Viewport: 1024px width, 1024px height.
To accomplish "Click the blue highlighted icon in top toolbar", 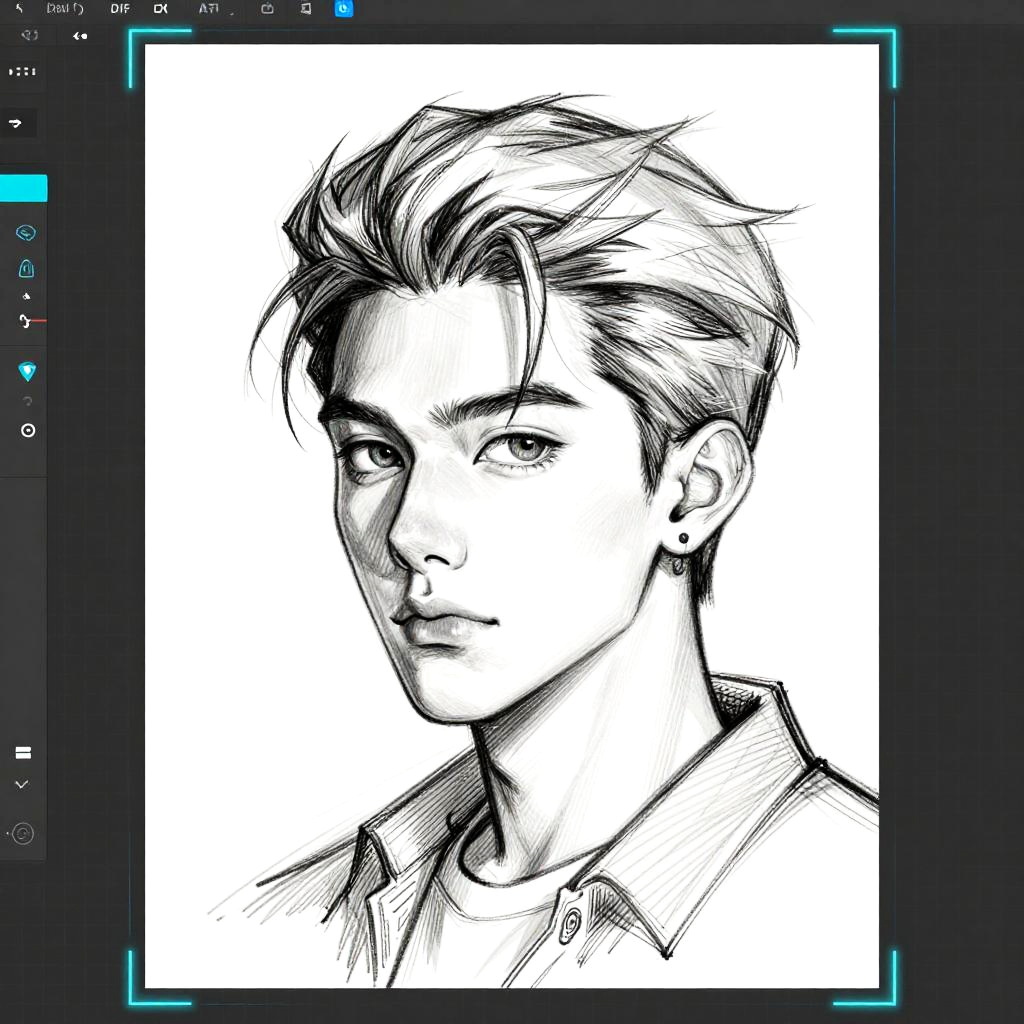I will pyautogui.click(x=343, y=9).
